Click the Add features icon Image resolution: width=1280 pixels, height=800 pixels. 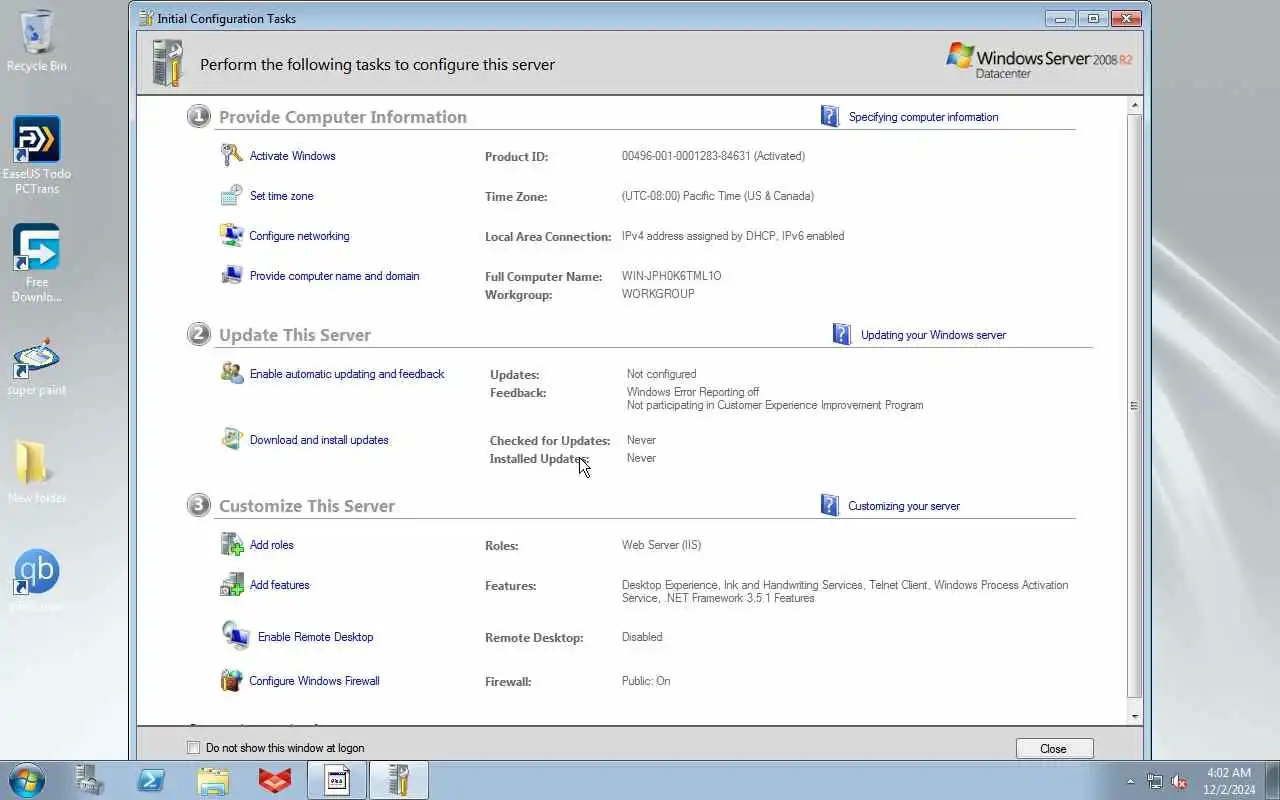pyautogui.click(x=232, y=584)
